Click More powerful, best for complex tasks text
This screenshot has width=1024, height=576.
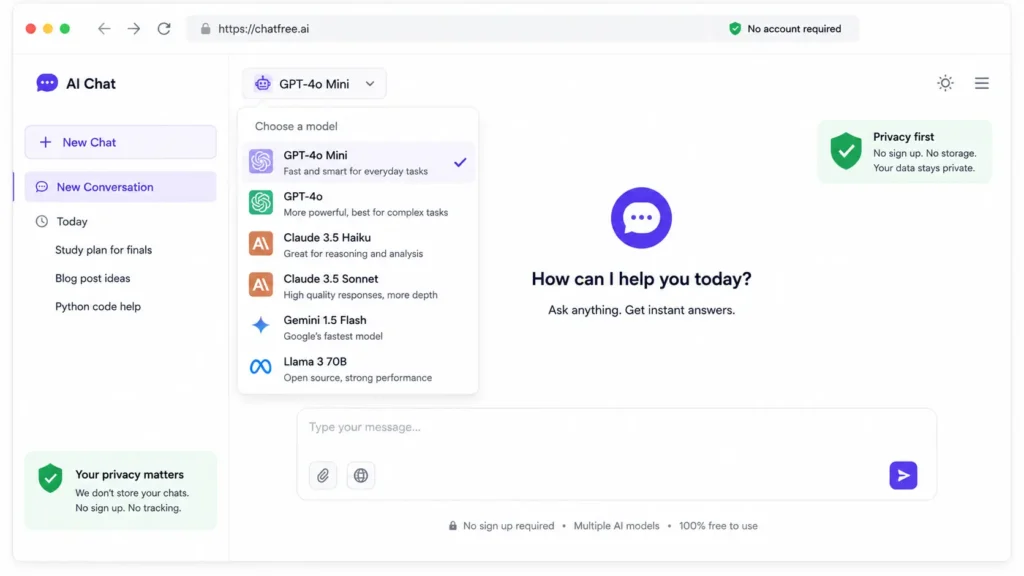coord(366,212)
